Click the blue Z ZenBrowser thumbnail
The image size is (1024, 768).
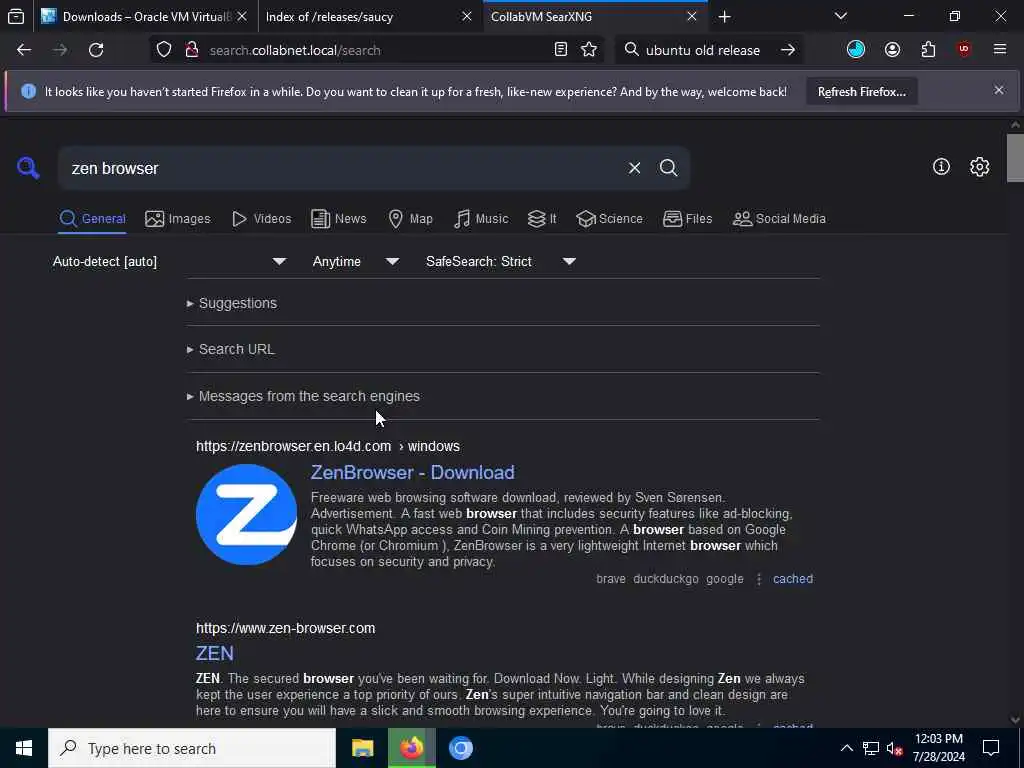click(x=246, y=515)
